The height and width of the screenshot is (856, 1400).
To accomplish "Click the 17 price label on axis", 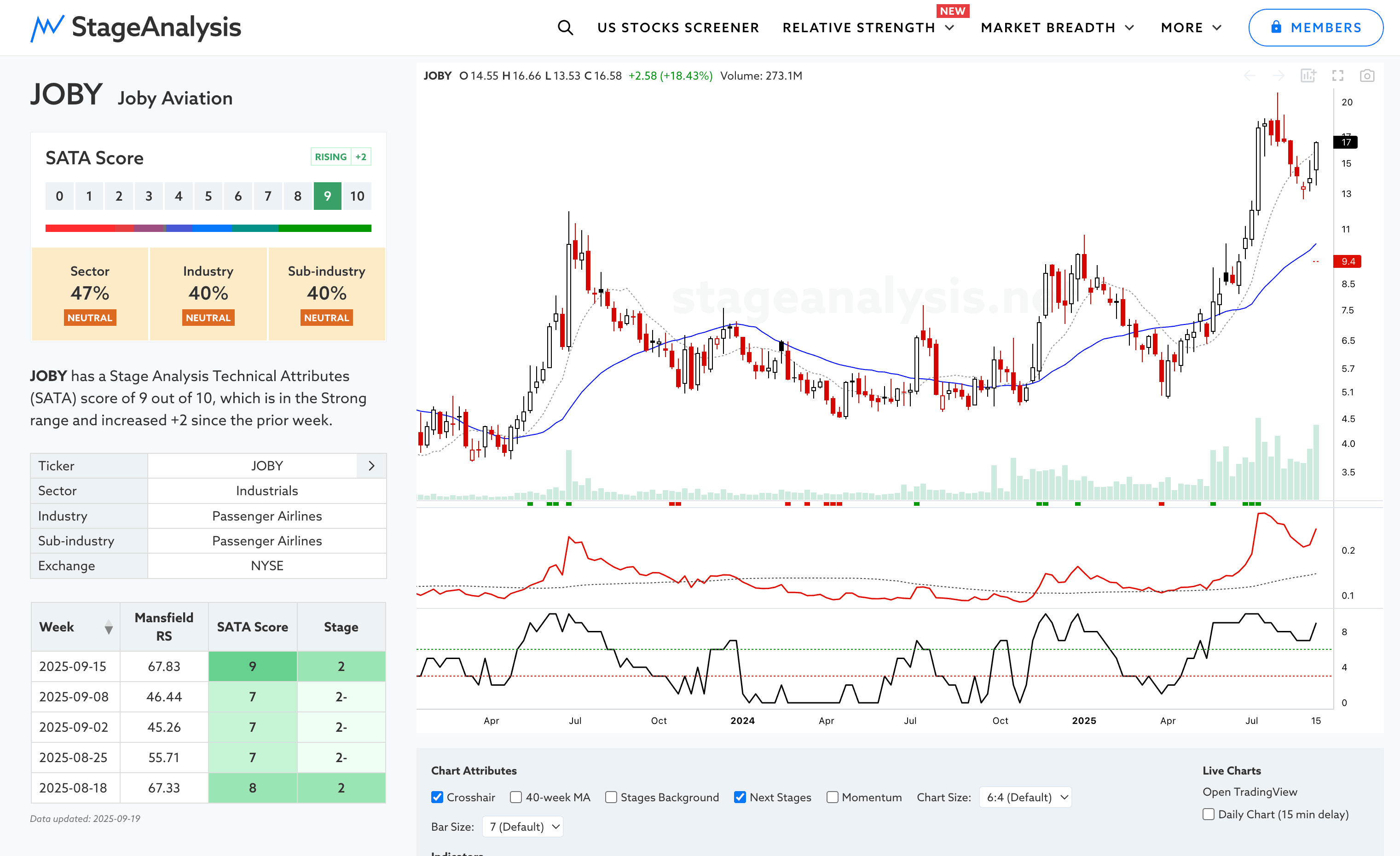I will (1345, 142).
